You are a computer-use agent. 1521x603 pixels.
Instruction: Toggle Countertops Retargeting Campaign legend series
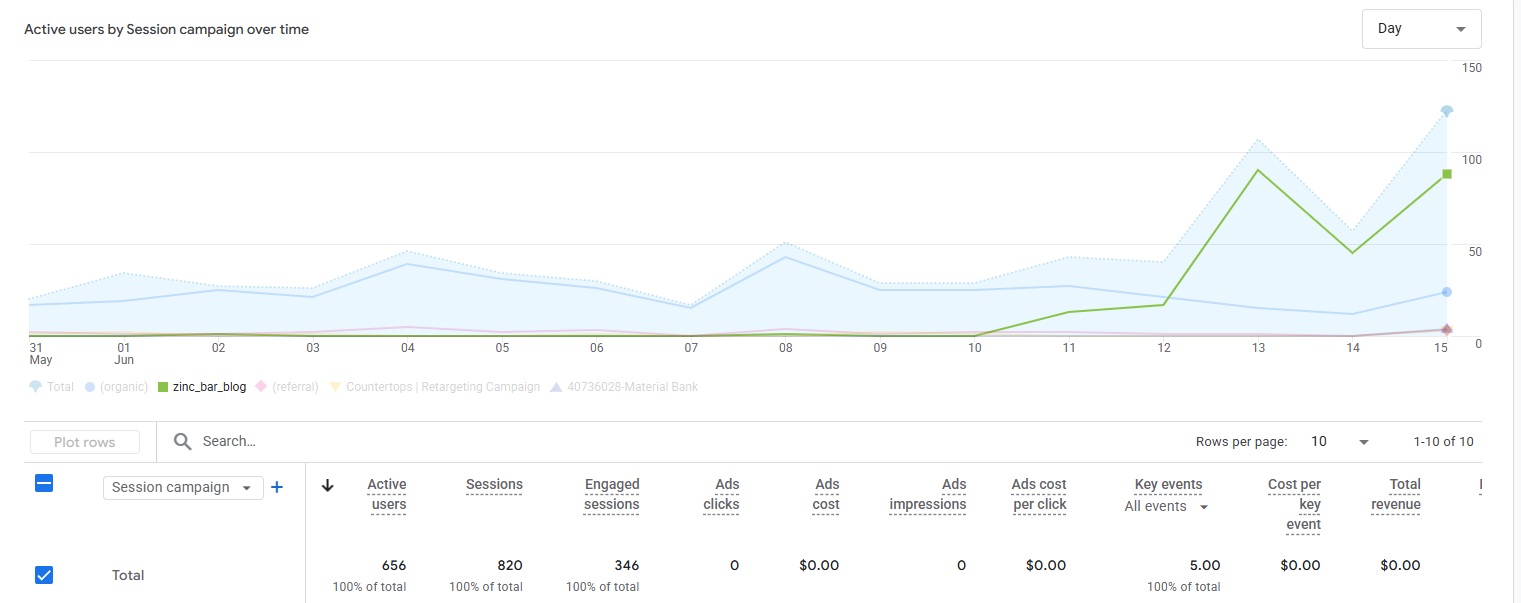pyautogui.click(x=434, y=387)
